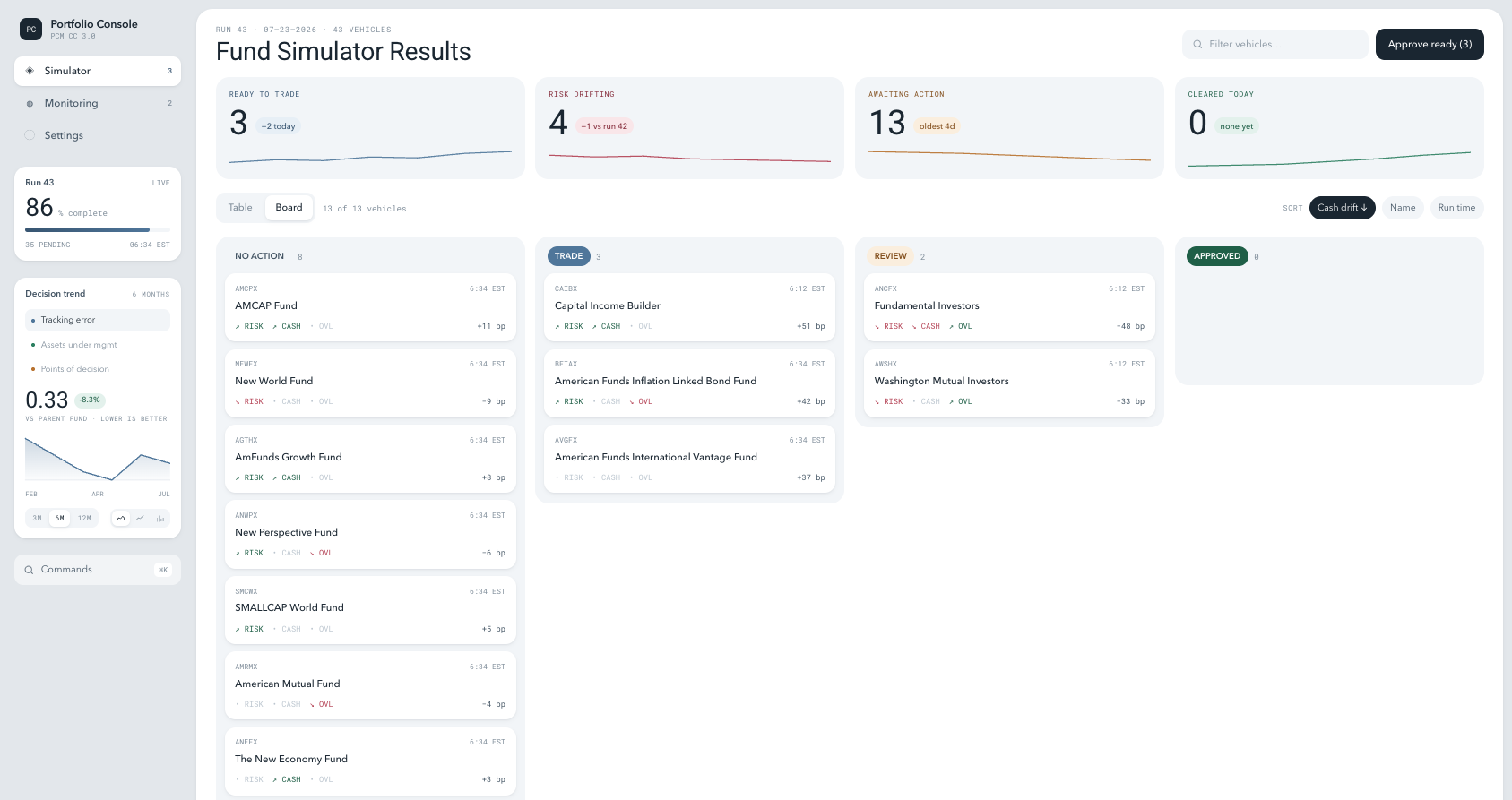This screenshot has width=1512, height=800.
Task: Click Approve ready (3) button
Action: [x=1430, y=44]
